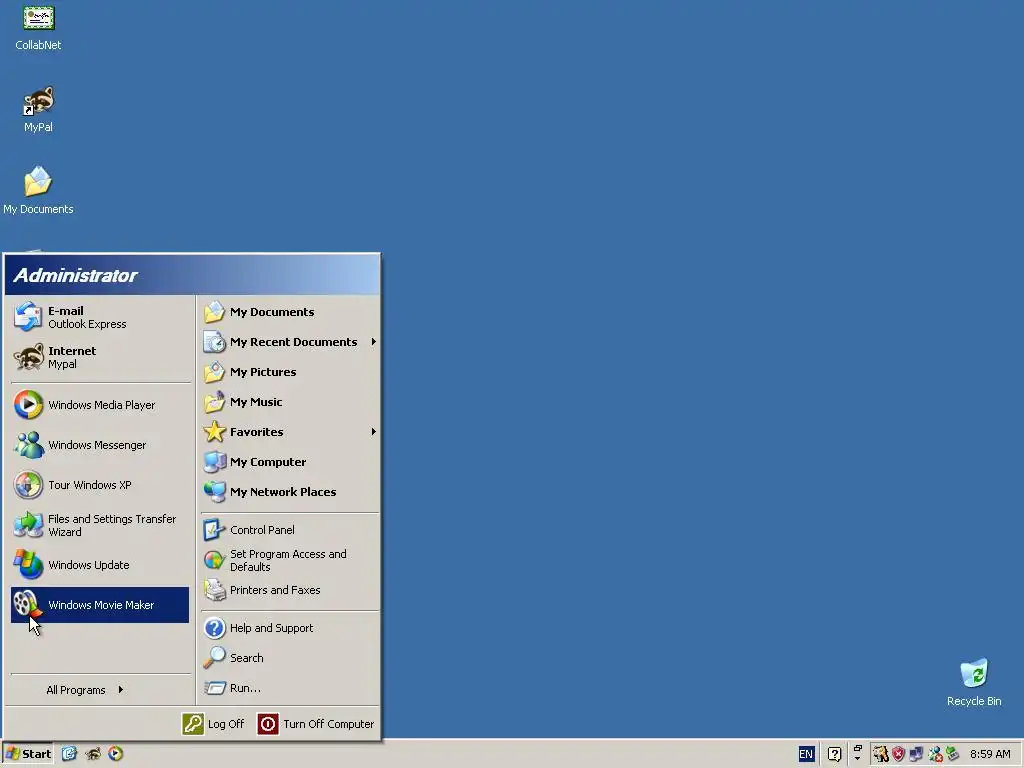Choose Set Program Access and Defaults
The height and width of the screenshot is (768, 1024).
click(x=290, y=560)
